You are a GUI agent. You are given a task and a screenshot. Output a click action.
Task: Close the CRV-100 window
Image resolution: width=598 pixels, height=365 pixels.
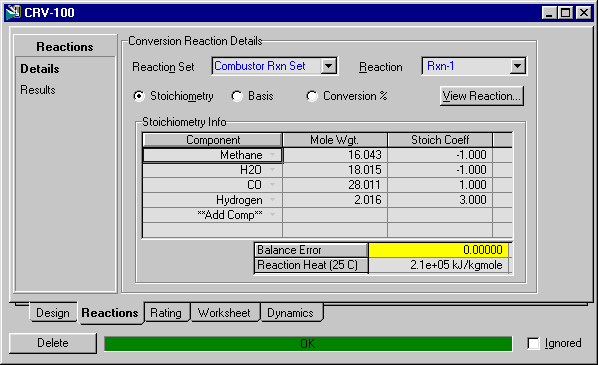tap(584, 13)
